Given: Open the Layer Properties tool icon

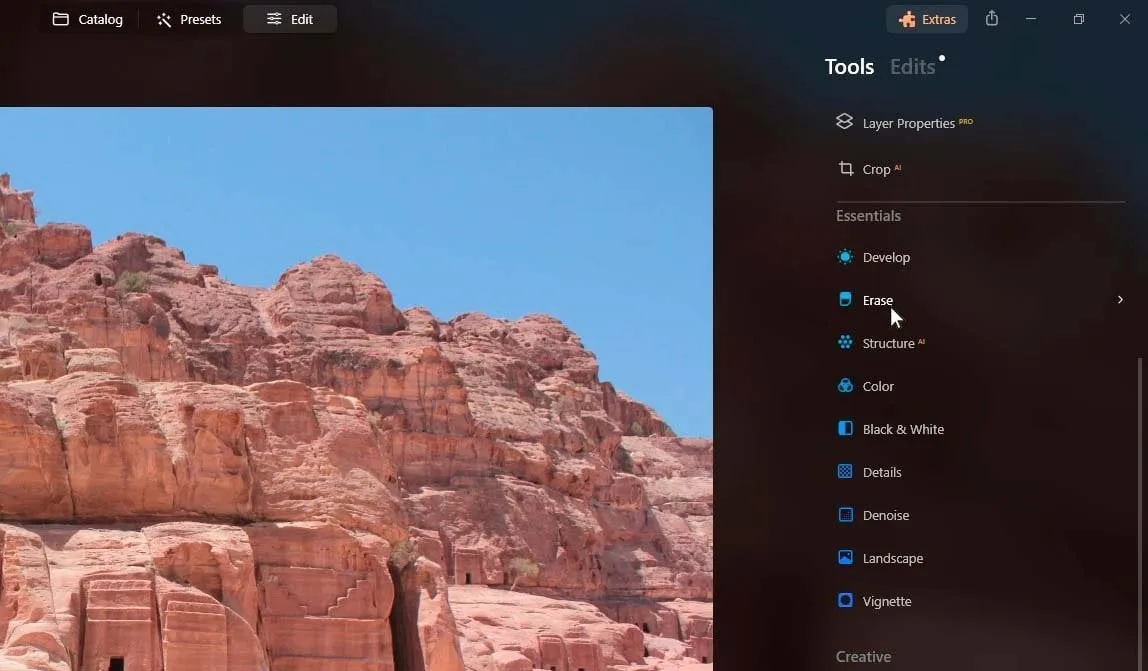Looking at the screenshot, I should (845, 122).
